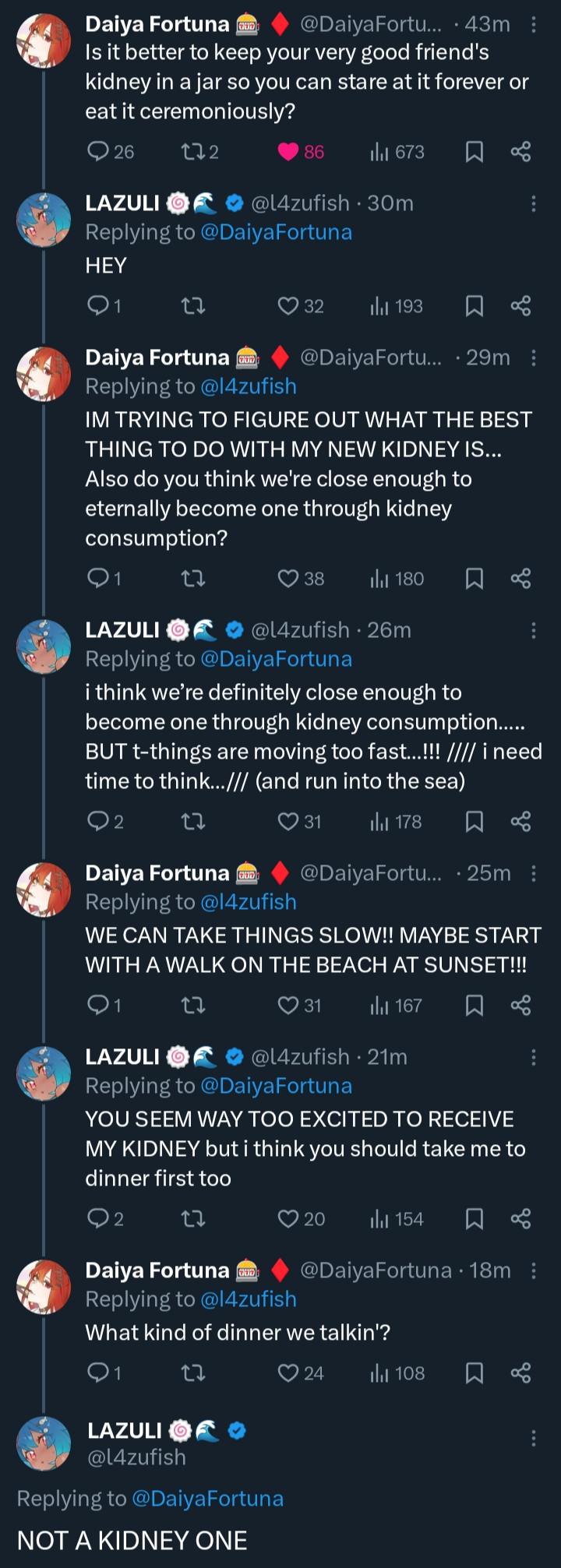The image size is (561, 1568).
Task: Share LAZULI's "HEY" reply
Action: coord(520,306)
